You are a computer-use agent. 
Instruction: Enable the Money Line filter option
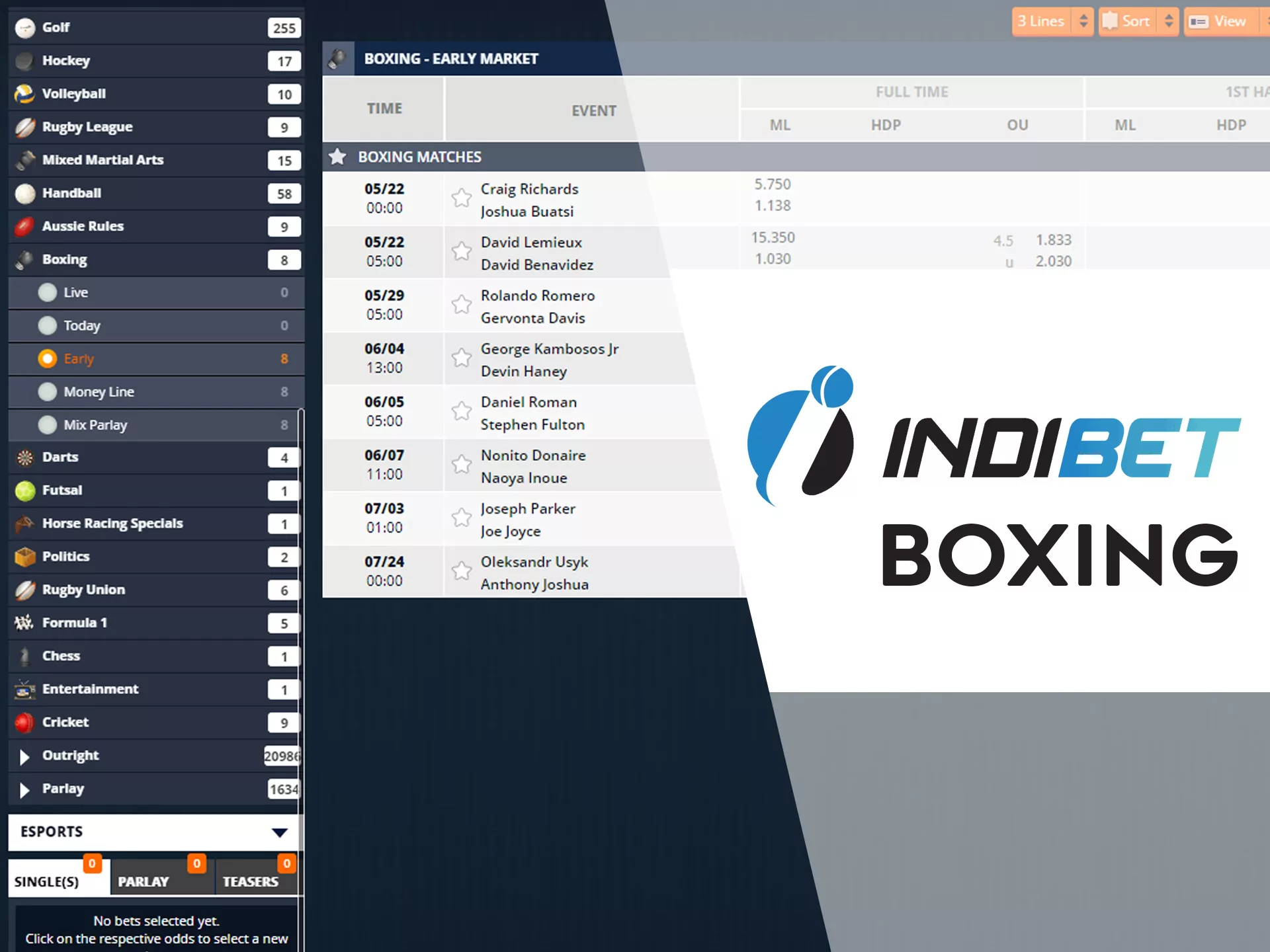[x=48, y=391]
